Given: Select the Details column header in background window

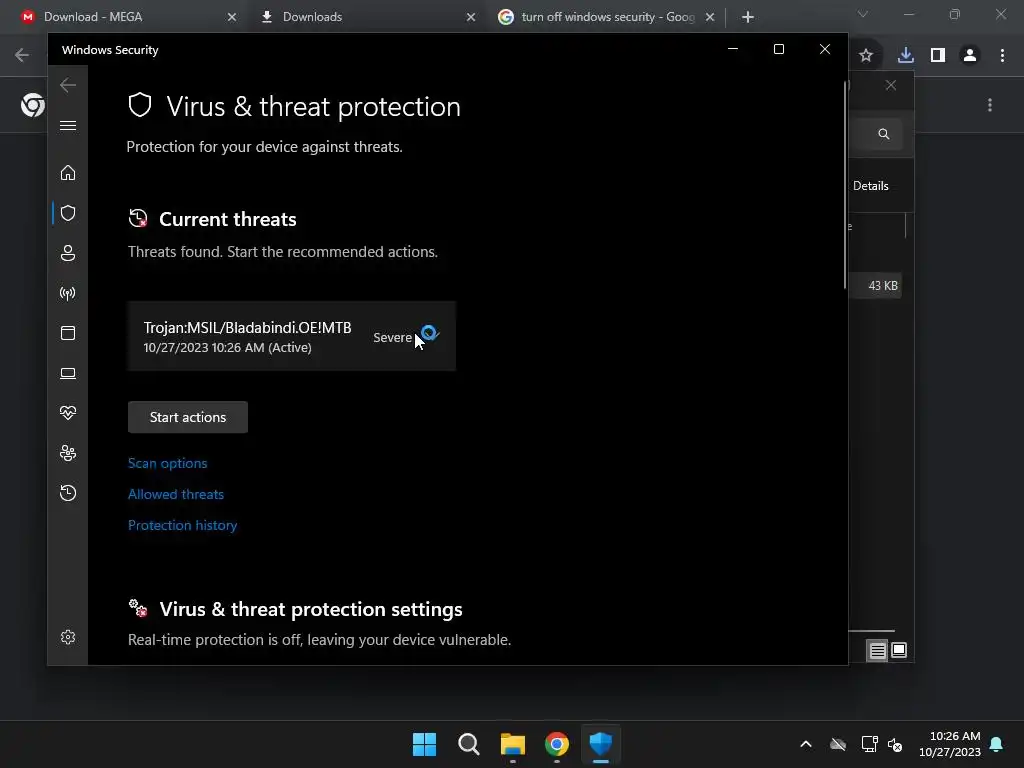Looking at the screenshot, I should point(871,186).
